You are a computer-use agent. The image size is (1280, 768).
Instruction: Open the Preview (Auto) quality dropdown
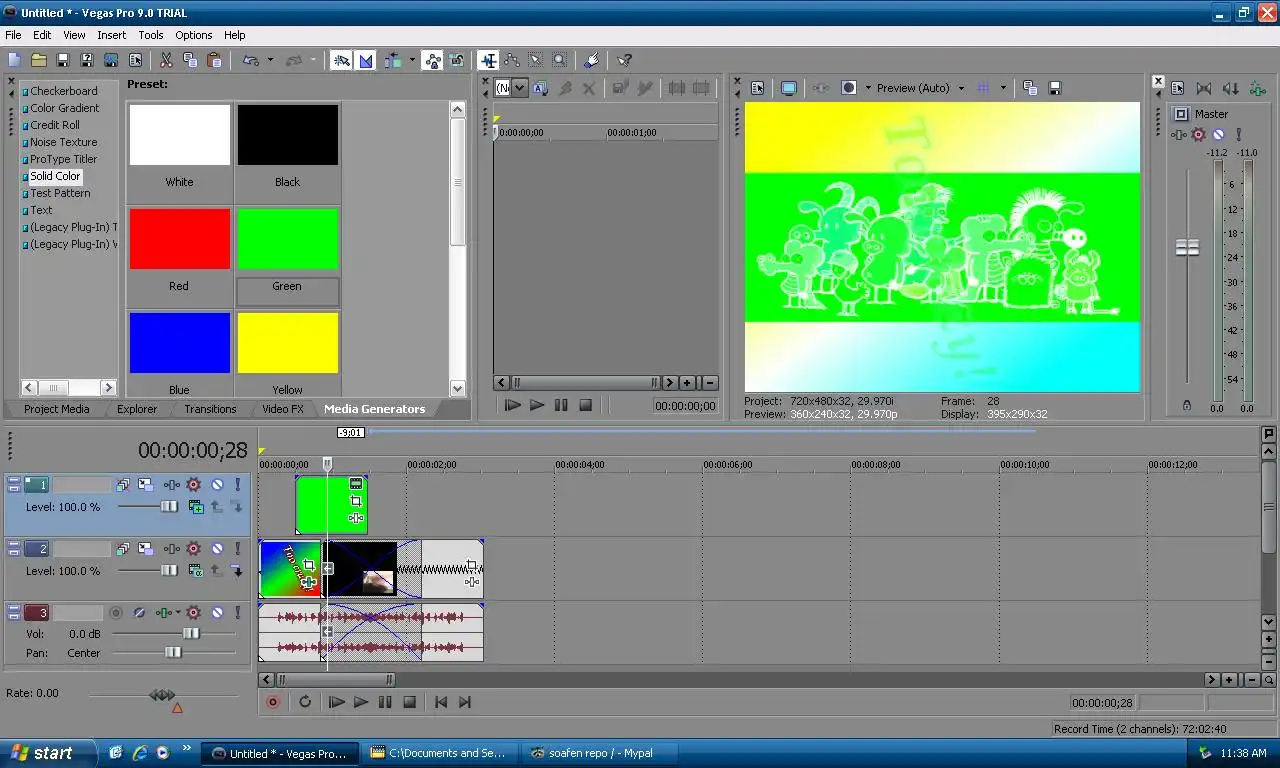[x=961, y=88]
